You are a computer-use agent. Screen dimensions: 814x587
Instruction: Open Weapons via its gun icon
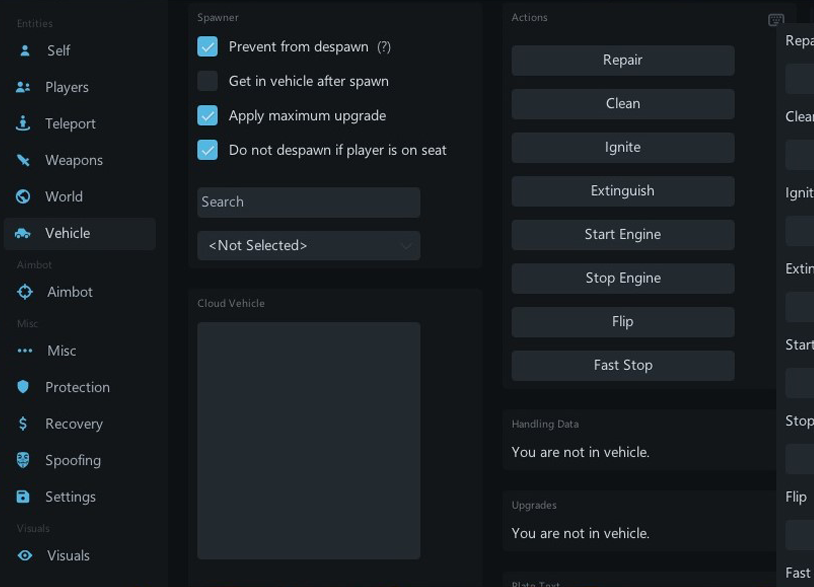click(23, 160)
